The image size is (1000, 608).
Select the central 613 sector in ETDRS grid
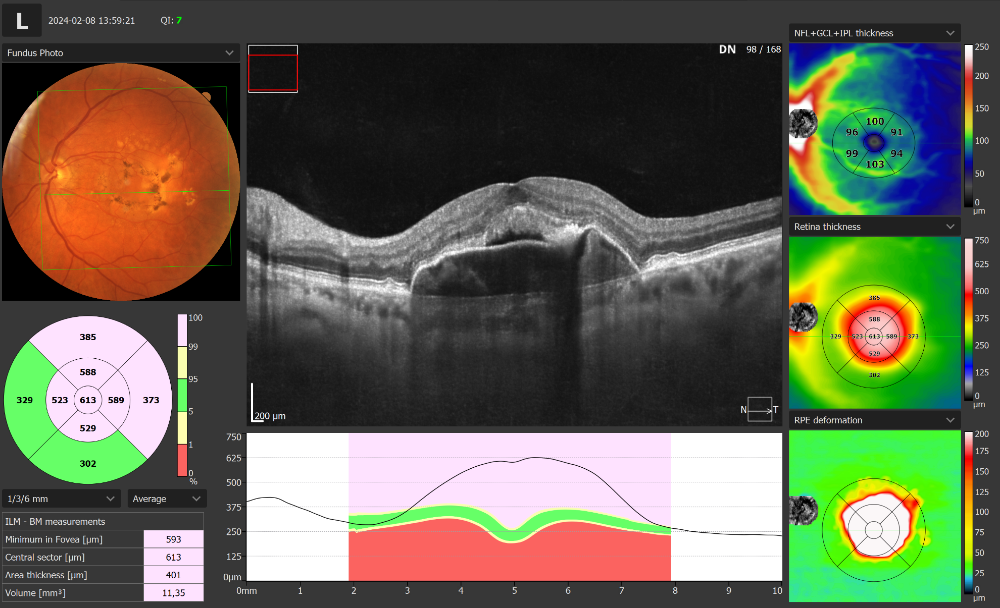(88, 400)
